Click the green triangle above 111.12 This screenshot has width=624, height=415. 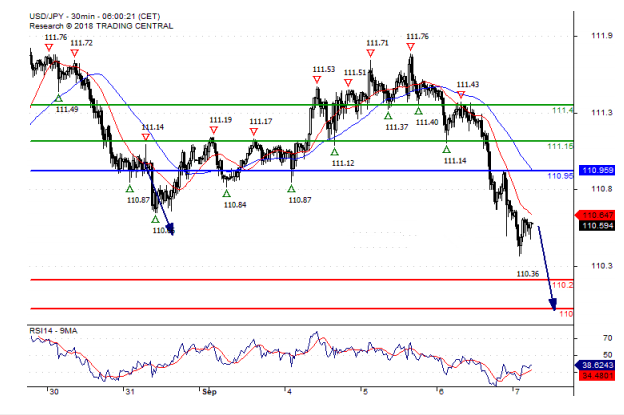pyautogui.click(x=335, y=151)
